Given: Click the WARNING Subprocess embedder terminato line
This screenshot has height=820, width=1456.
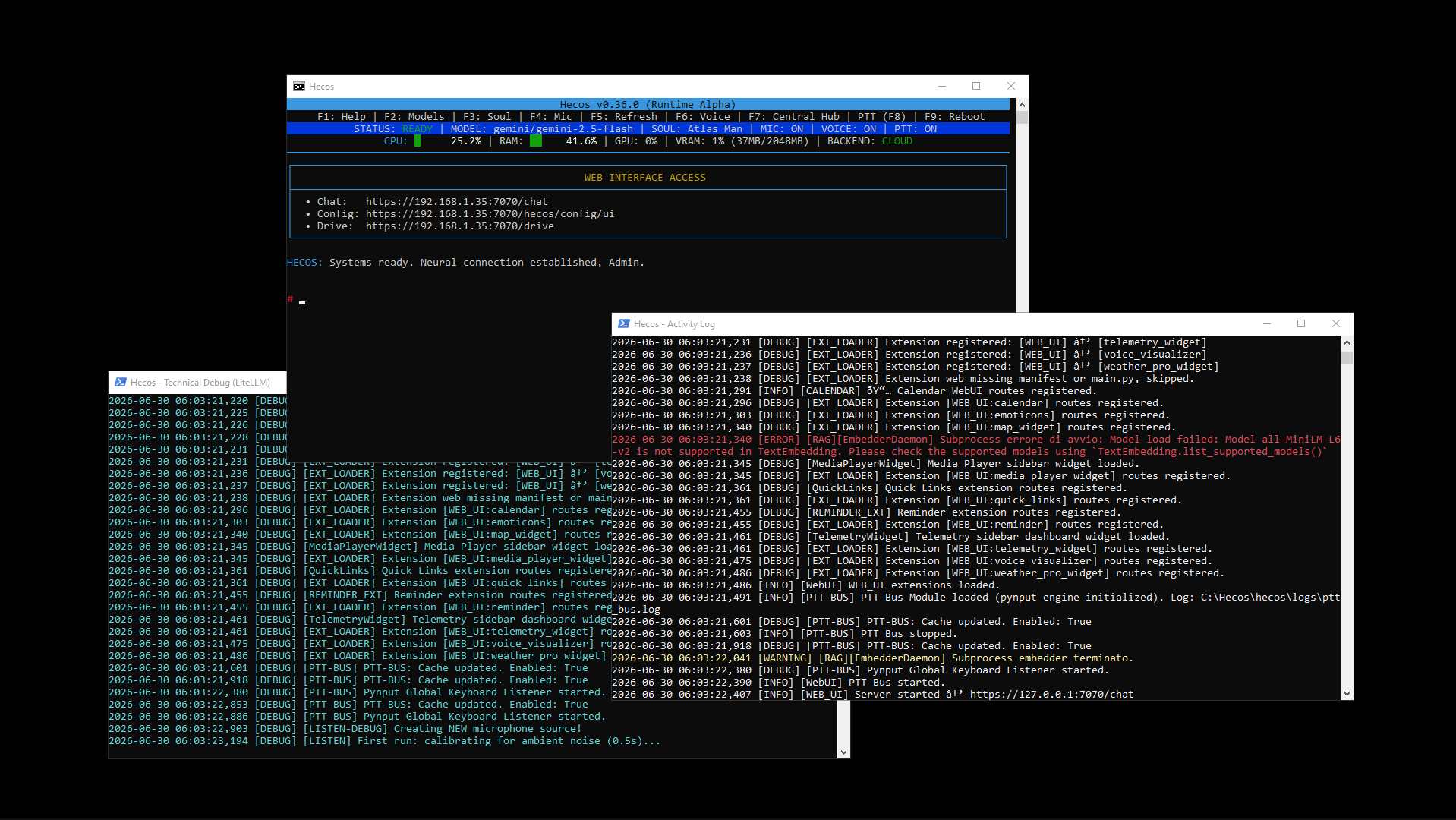Looking at the screenshot, I should coord(873,658).
